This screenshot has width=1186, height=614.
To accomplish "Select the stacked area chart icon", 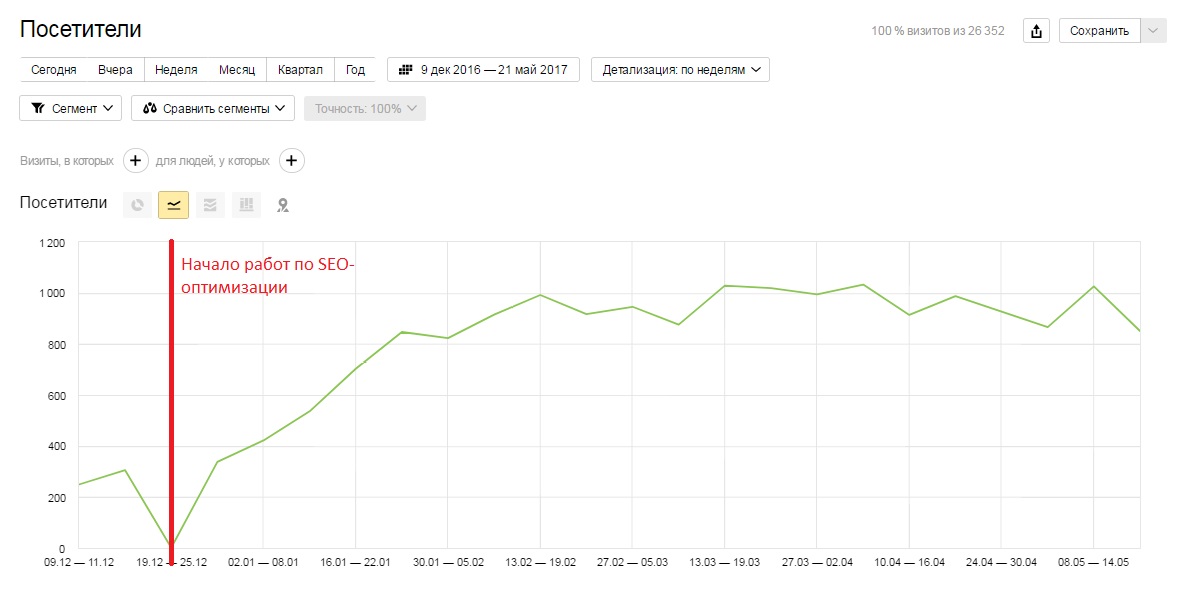I will 210,204.
